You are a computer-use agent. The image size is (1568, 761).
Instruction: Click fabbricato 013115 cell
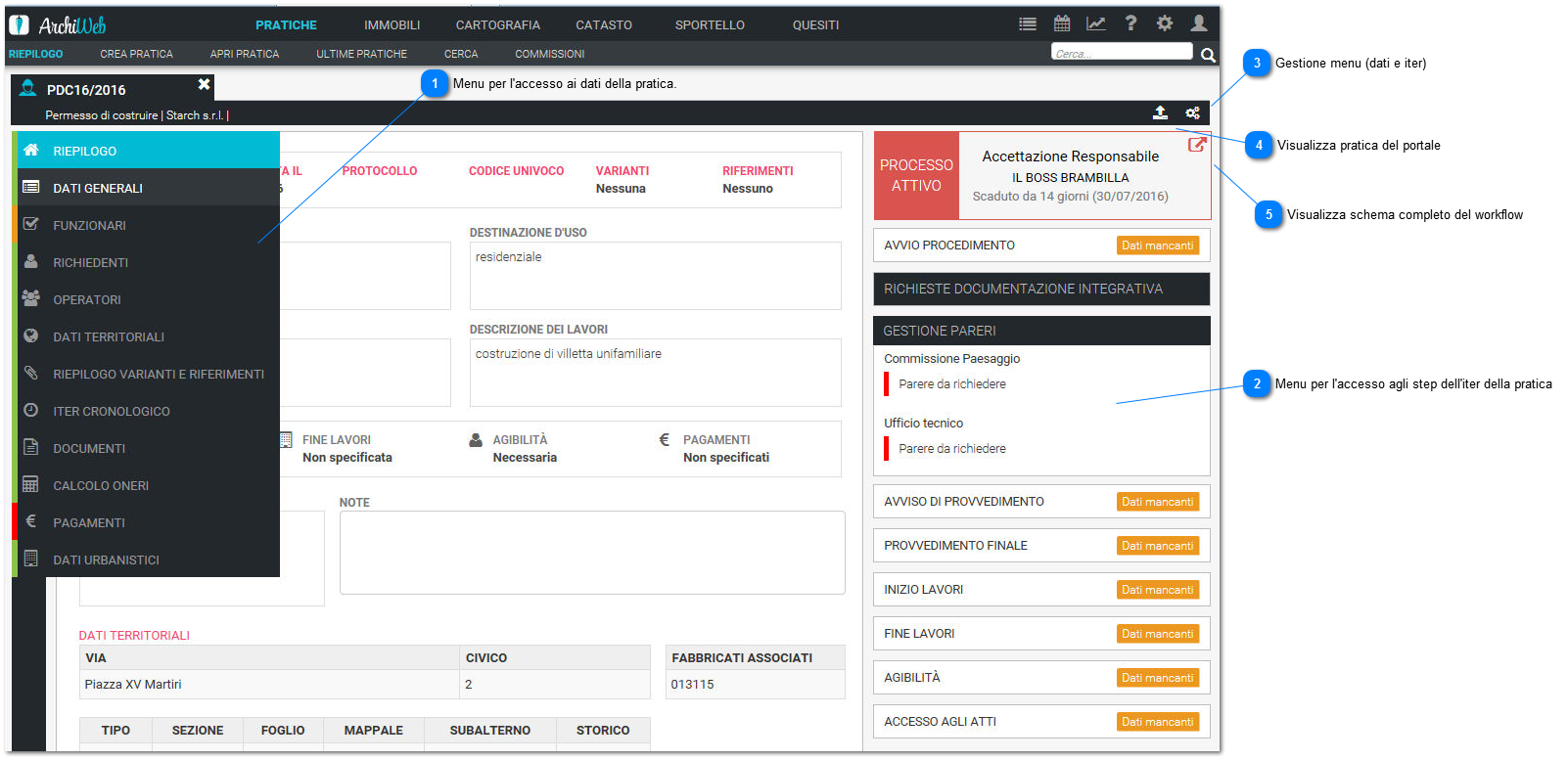pos(755,685)
